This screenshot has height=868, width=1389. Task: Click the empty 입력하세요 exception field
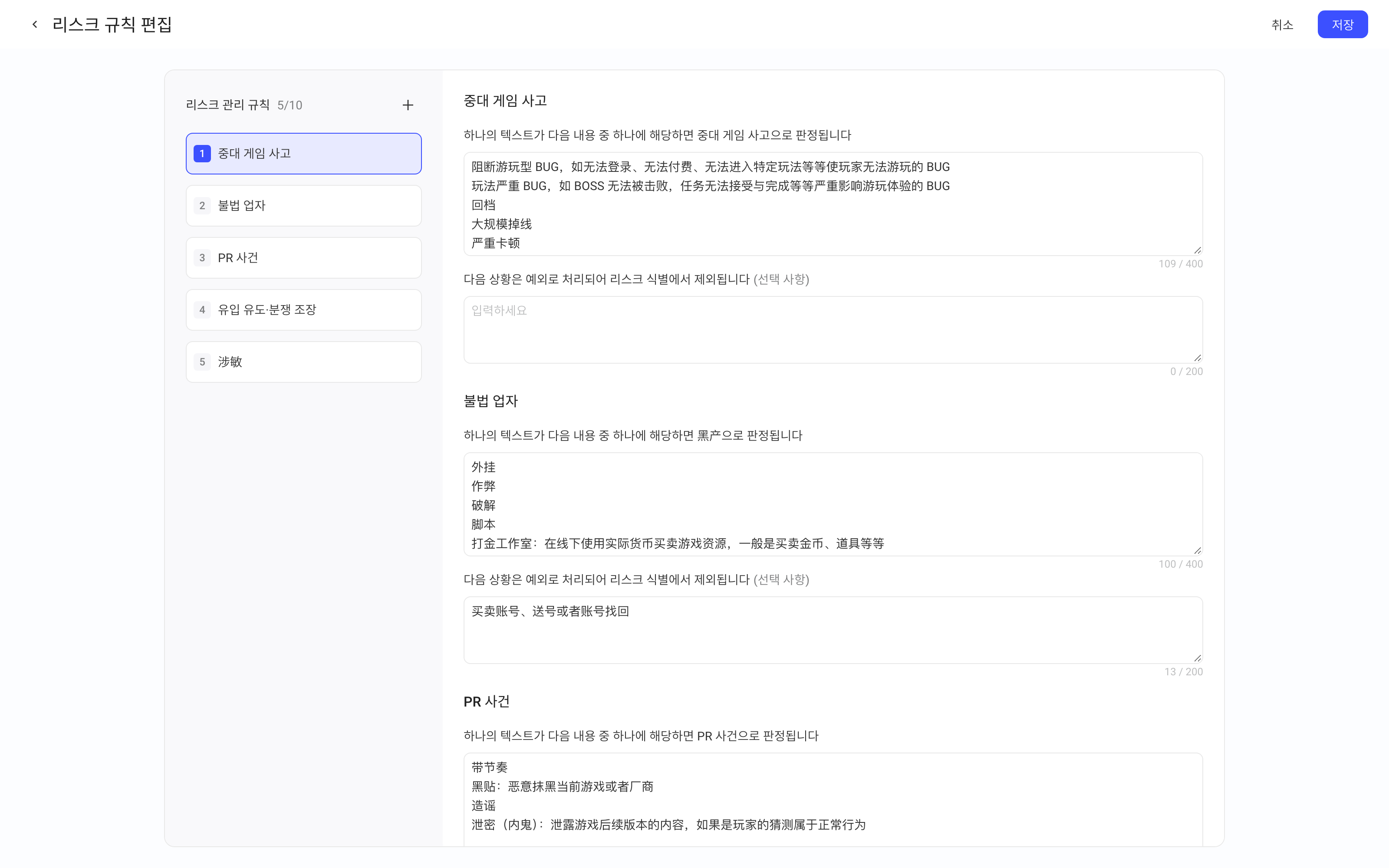tap(833, 329)
